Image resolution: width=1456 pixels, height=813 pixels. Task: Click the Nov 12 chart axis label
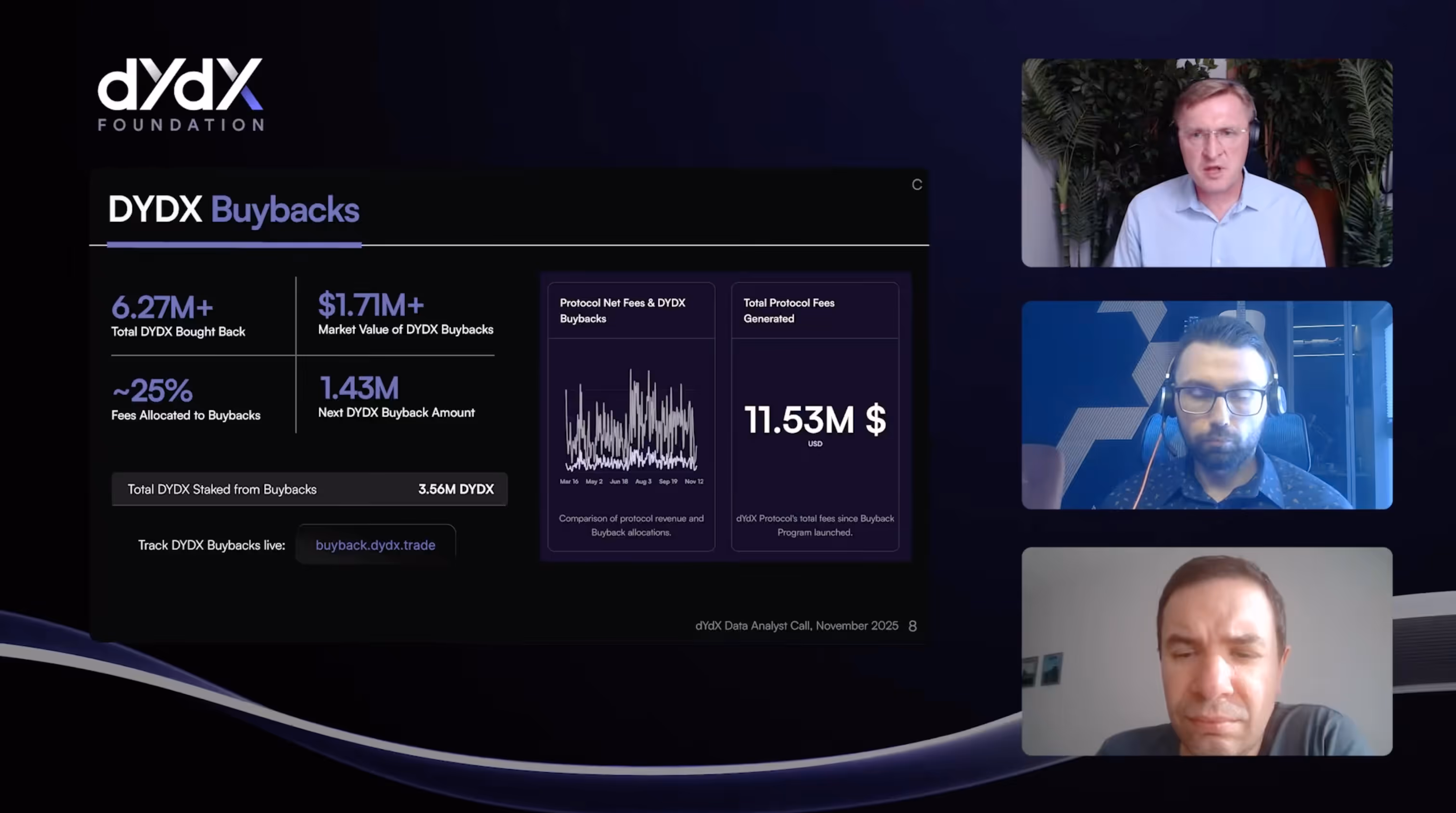point(693,482)
